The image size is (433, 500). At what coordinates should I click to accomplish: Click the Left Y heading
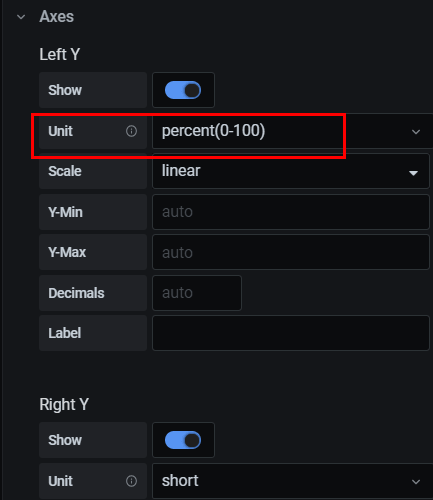point(60,54)
